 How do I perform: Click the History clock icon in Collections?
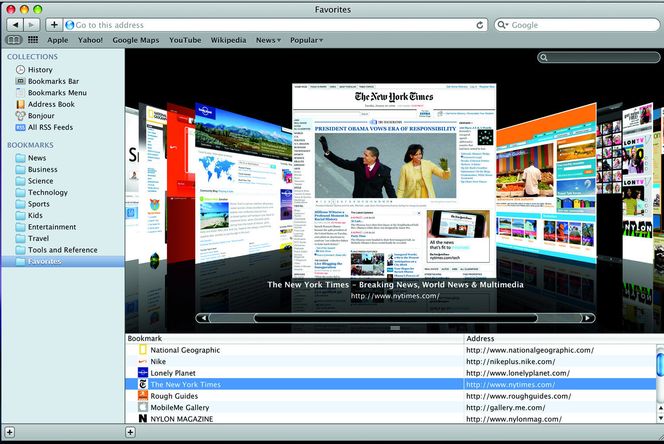(x=20, y=69)
